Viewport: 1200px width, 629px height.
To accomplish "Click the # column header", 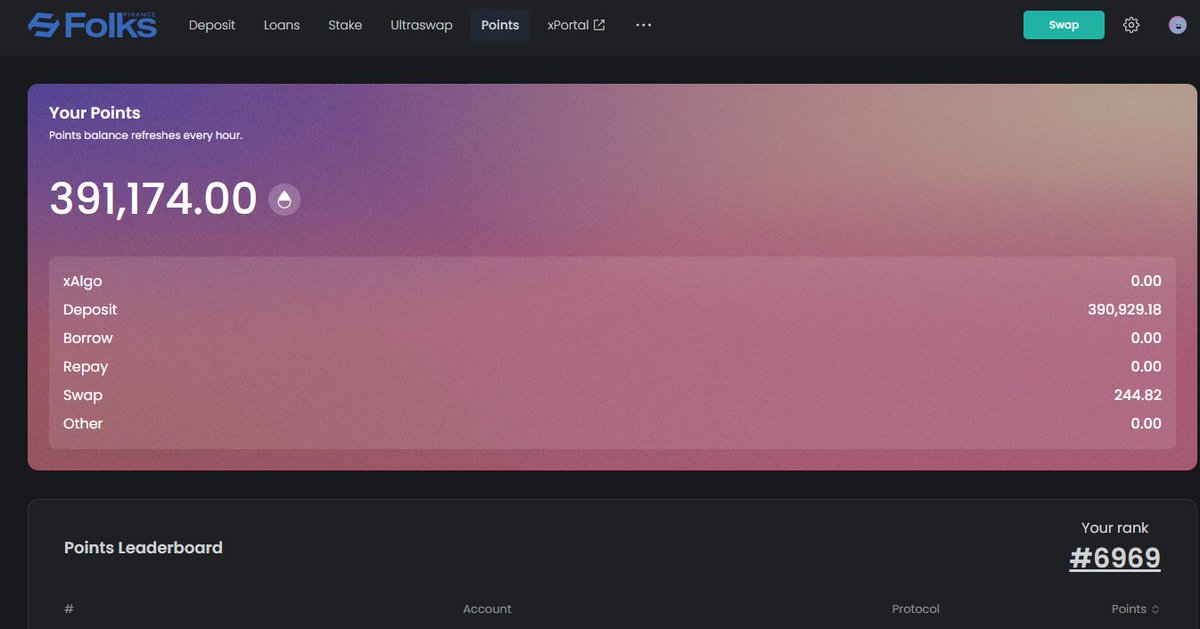I will point(69,609).
